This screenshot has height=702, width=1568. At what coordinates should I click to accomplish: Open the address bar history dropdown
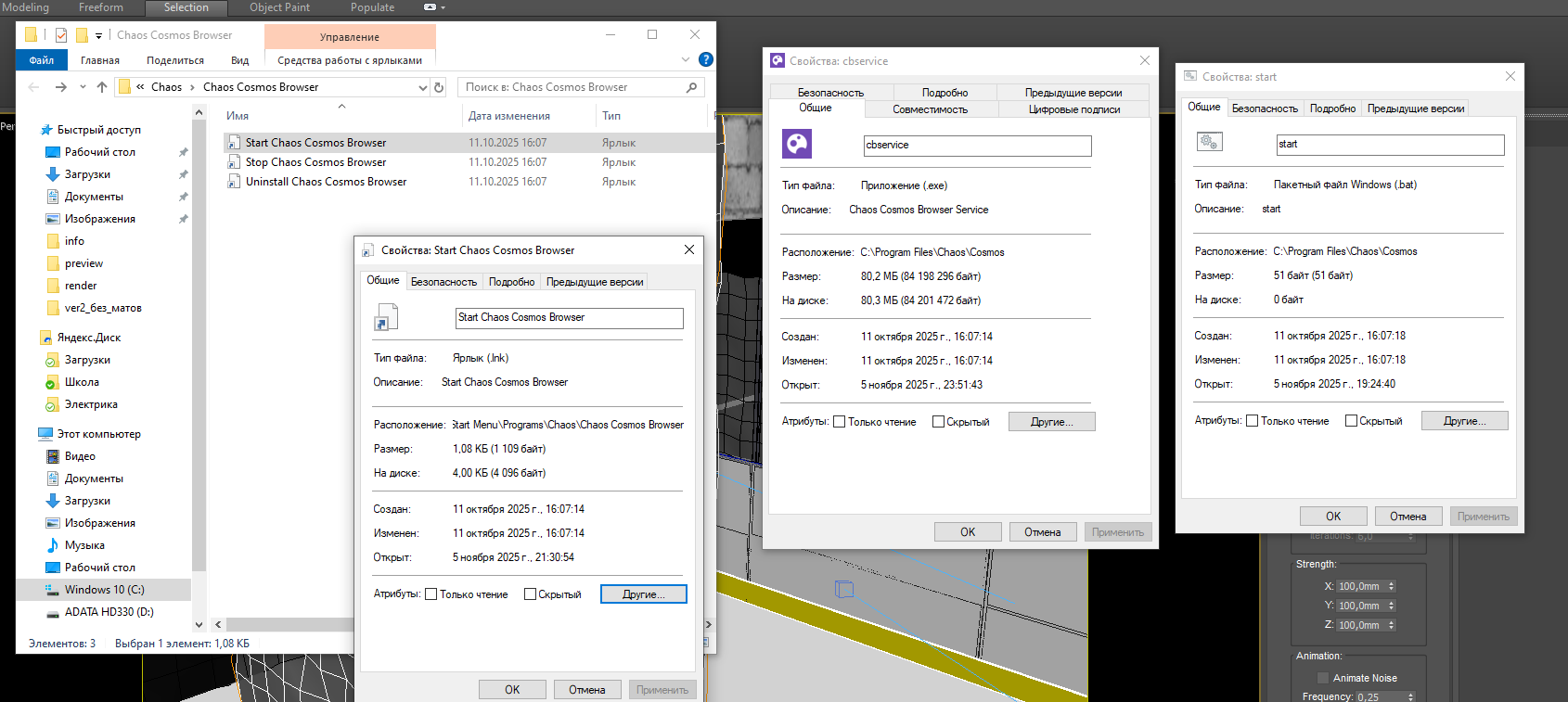423,87
